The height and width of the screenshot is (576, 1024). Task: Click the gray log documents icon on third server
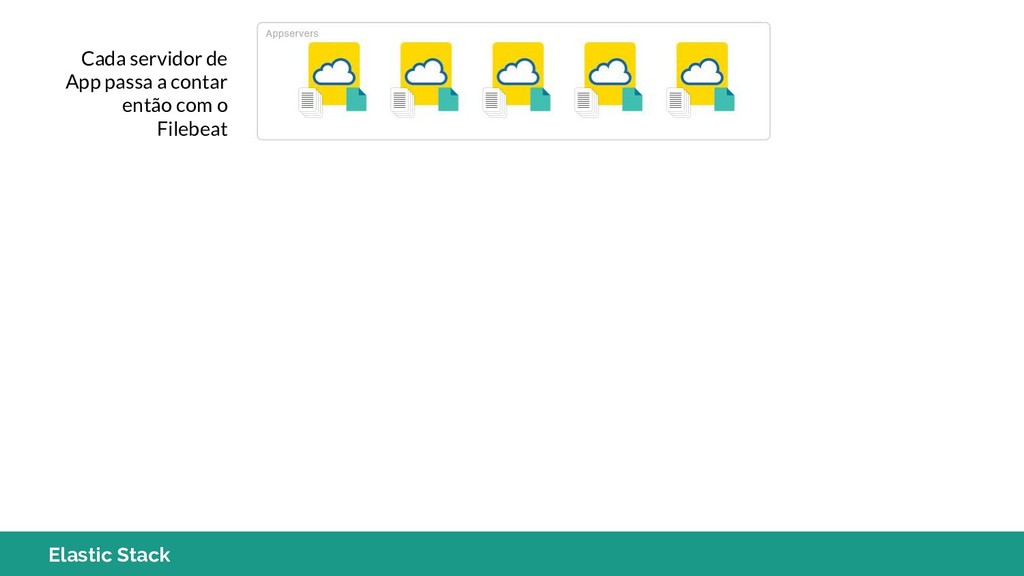coord(494,103)
